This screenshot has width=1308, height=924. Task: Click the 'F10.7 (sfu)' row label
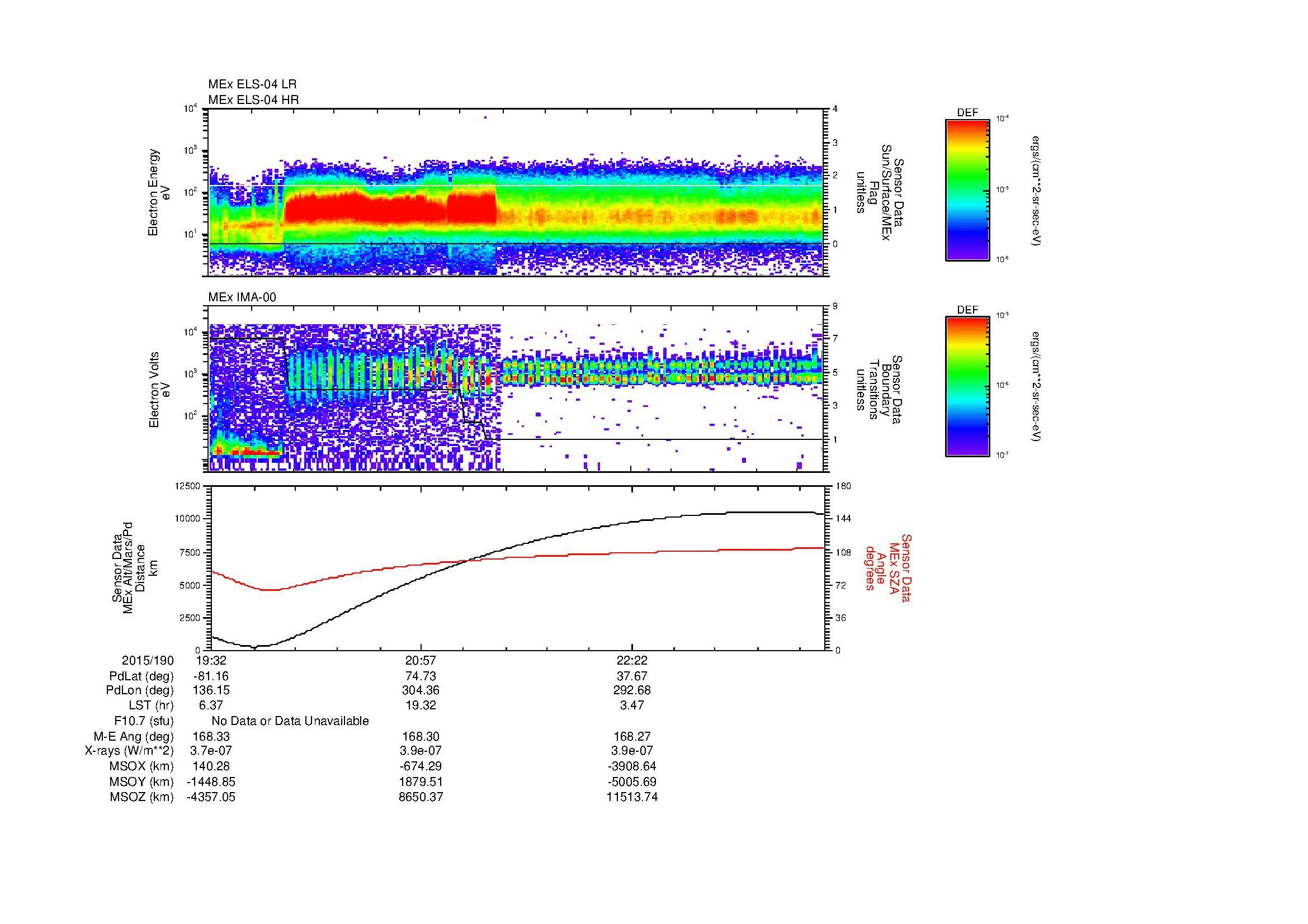click(x=144, y=721)
